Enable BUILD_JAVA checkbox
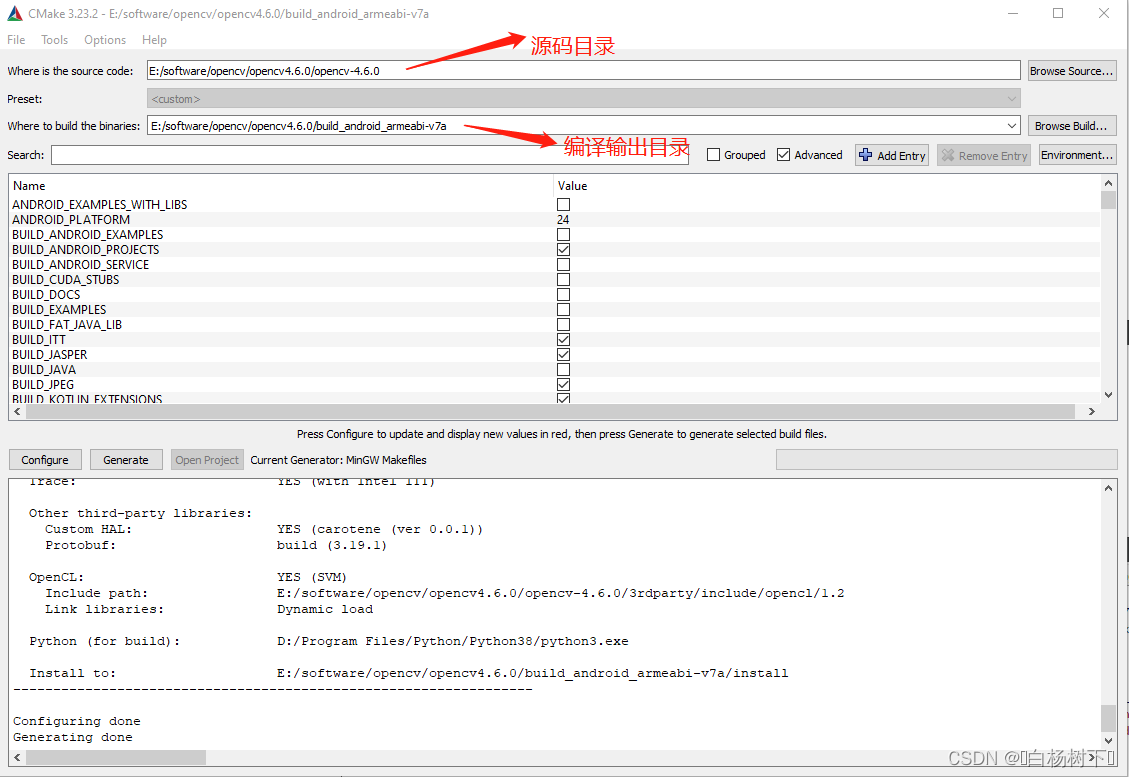 click(x=563, y=369)
